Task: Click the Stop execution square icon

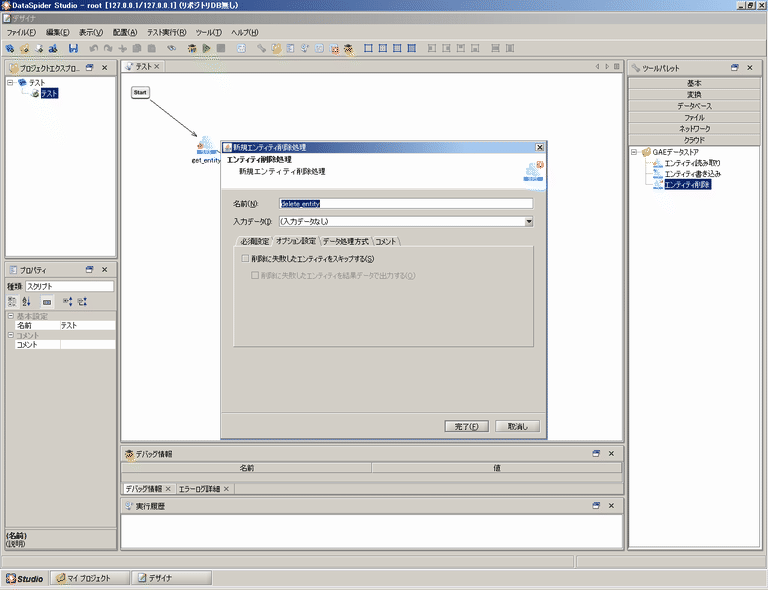Action: [221, 48]
